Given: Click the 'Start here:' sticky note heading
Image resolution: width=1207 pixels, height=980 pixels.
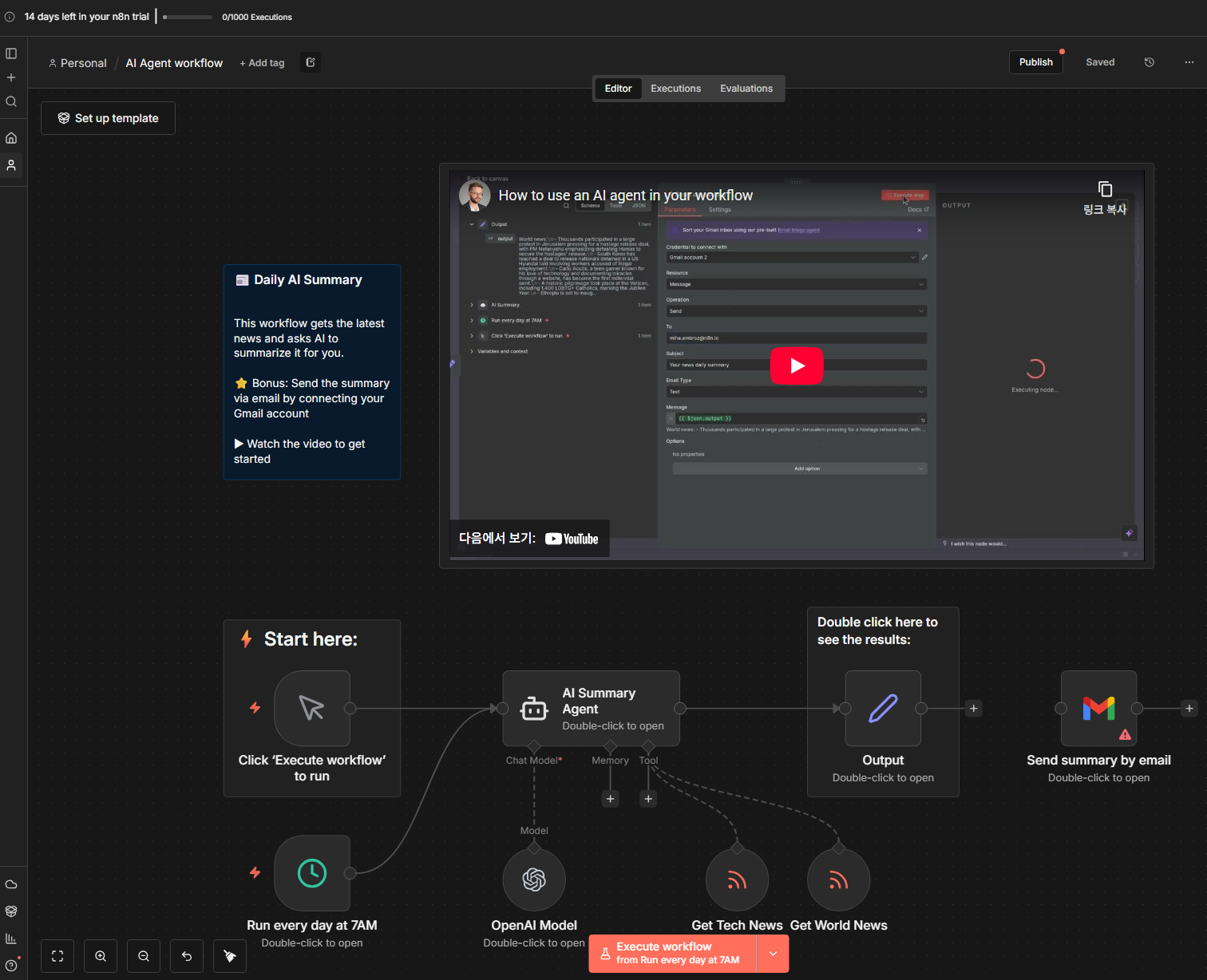Looking at the screenshot, I should click(311, 639).
